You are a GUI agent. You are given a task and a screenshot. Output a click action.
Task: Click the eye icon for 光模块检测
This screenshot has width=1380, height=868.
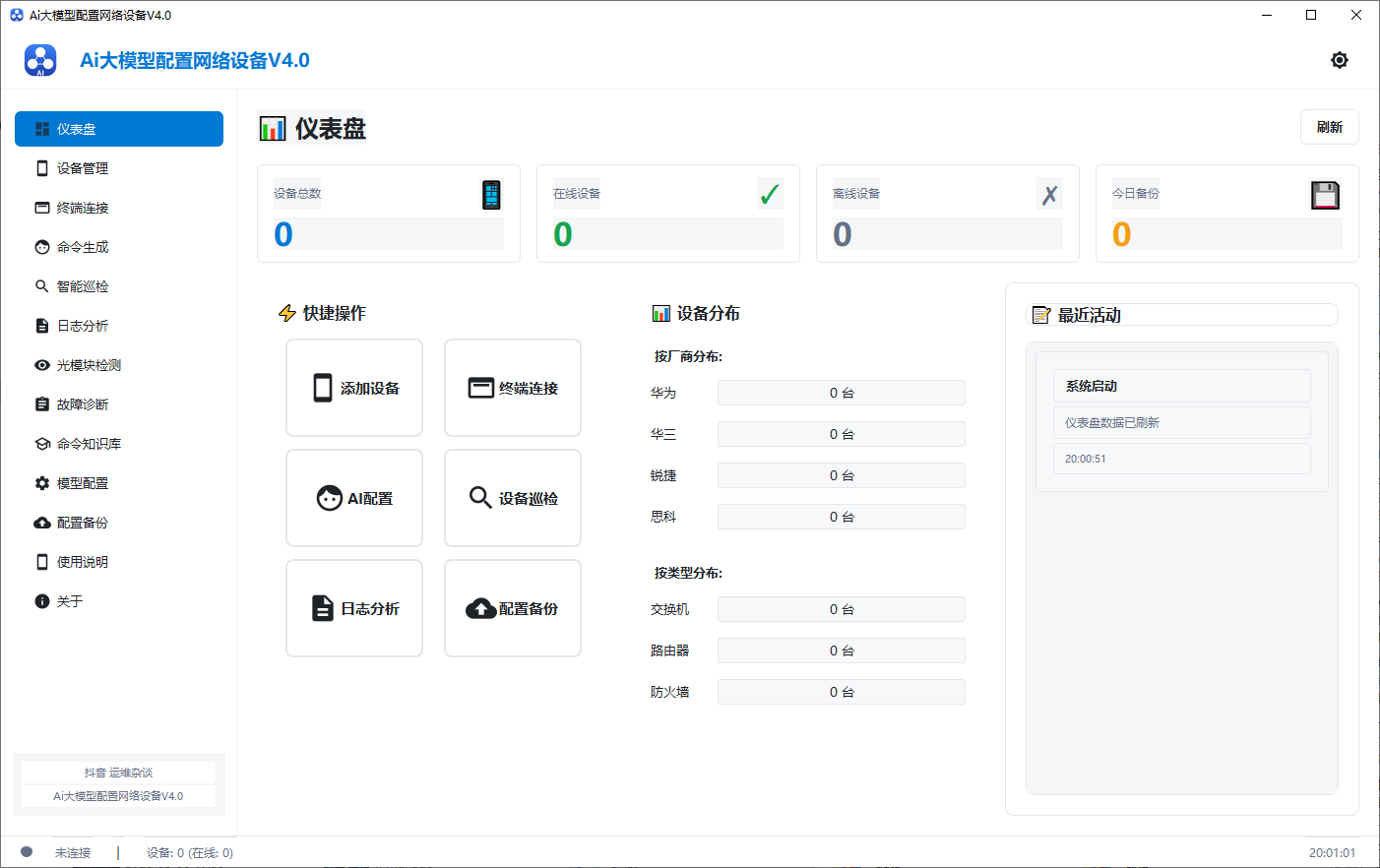(x=42, y=365)
